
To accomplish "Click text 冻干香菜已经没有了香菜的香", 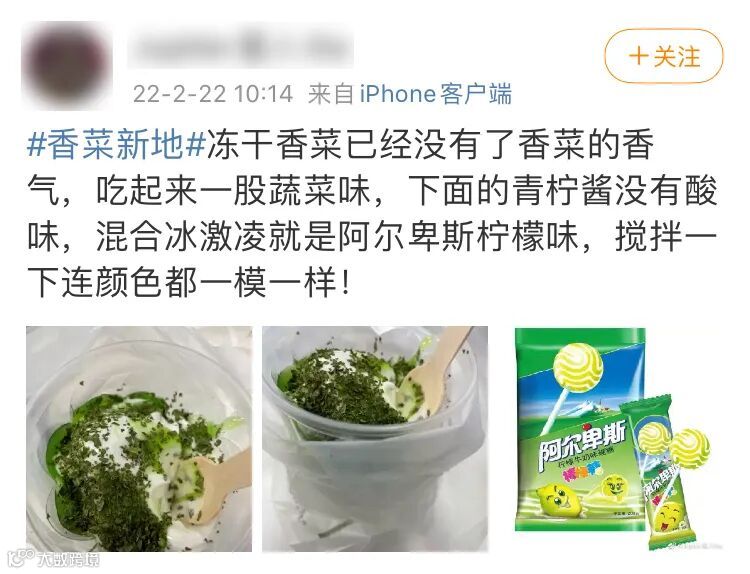I will tap(430, 145).
